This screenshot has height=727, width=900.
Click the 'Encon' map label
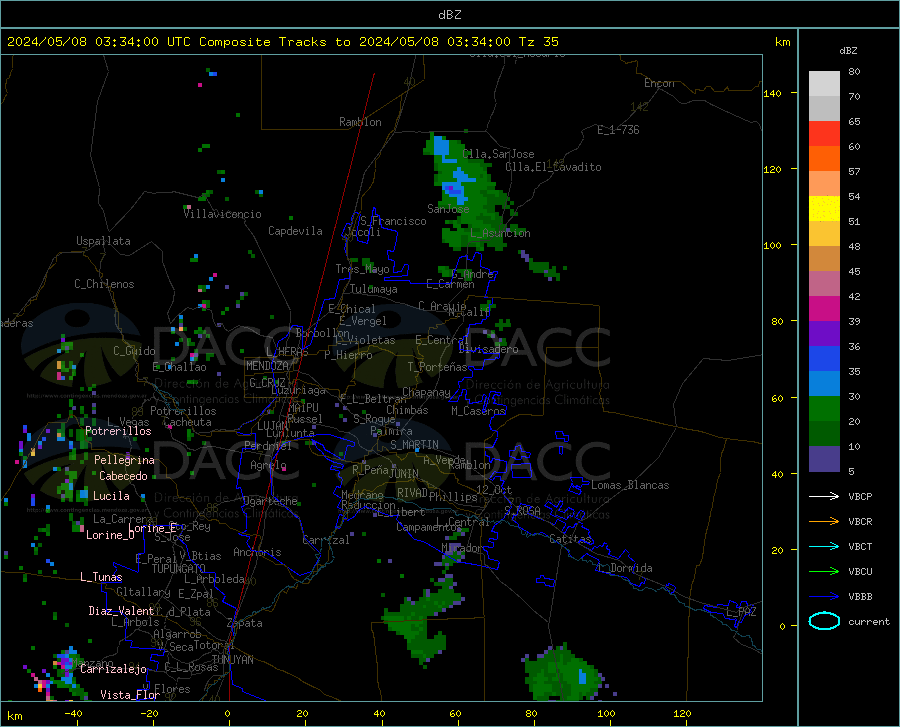point(659,83)
